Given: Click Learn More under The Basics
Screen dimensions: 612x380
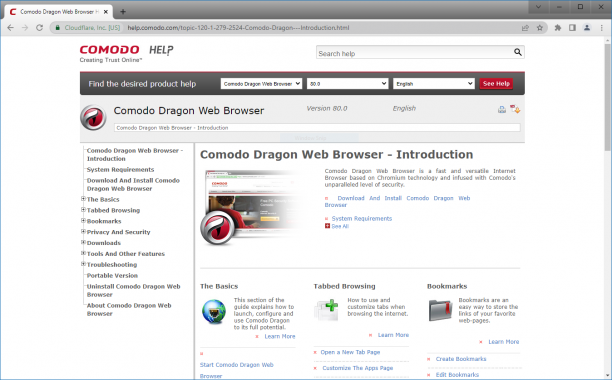Looking at the screenshot, I should [x=280, y=336].
